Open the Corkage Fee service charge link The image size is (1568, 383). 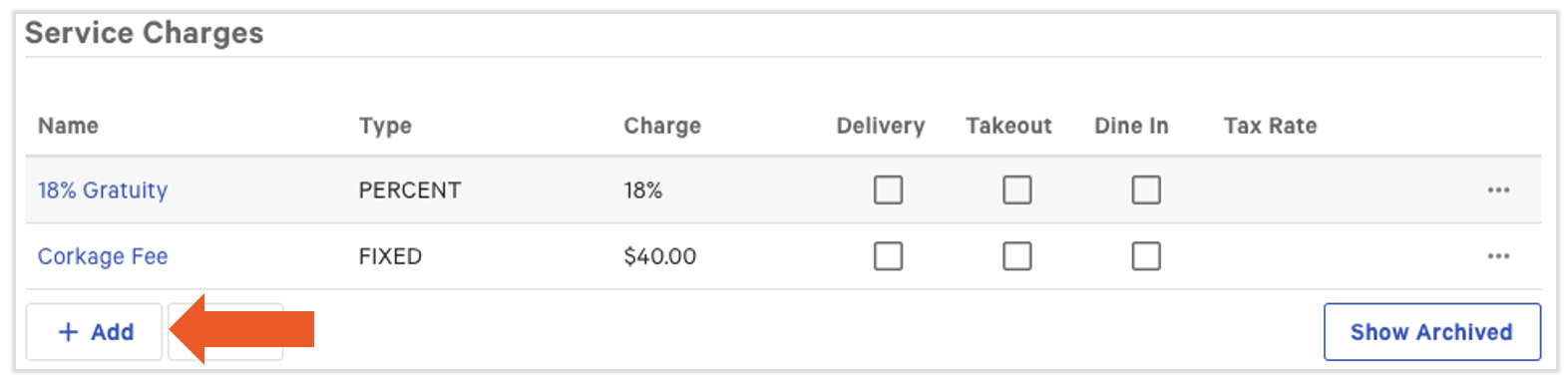click(103, 256)
